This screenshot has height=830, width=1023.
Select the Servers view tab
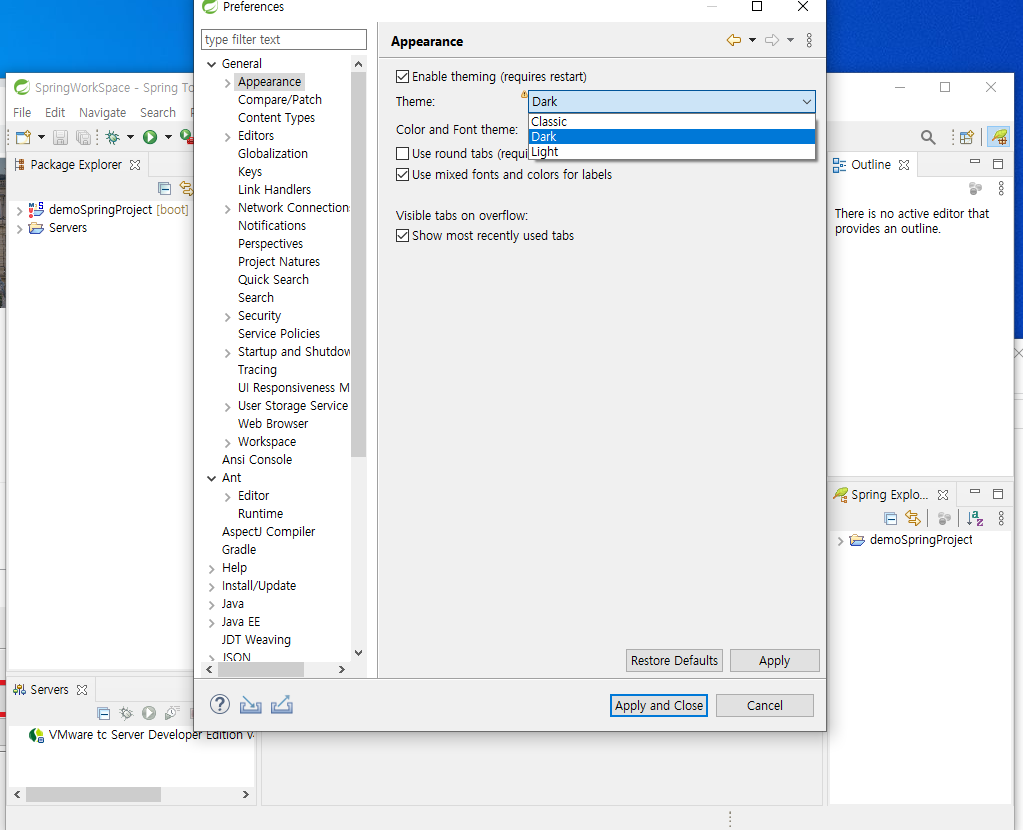pyautogui.click(x=49, y=690)
